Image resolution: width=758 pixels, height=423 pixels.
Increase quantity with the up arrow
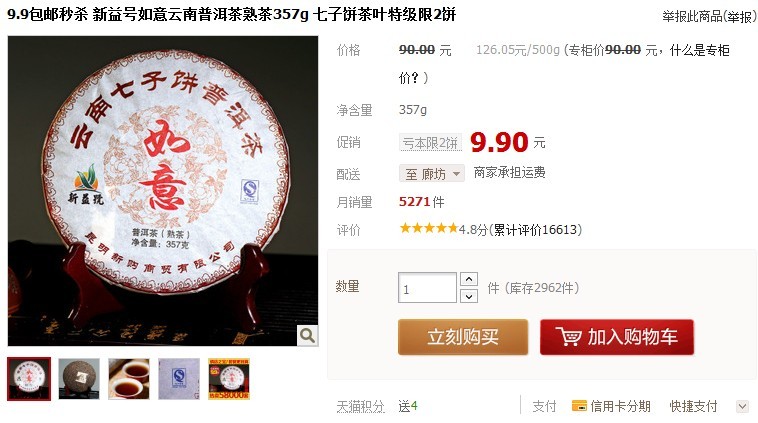[469, 279]
